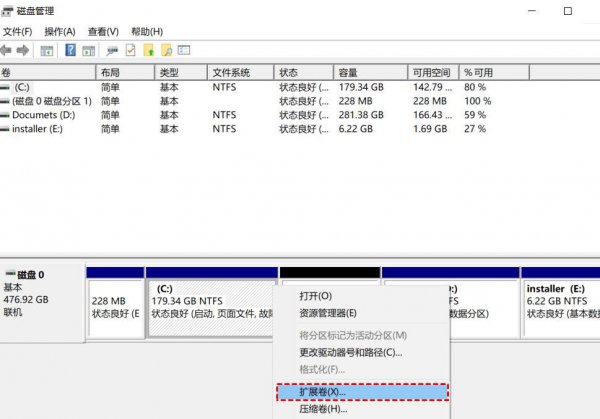Select the installer (E:) volume row
The image size is (600, 419).
click(264, 129)
